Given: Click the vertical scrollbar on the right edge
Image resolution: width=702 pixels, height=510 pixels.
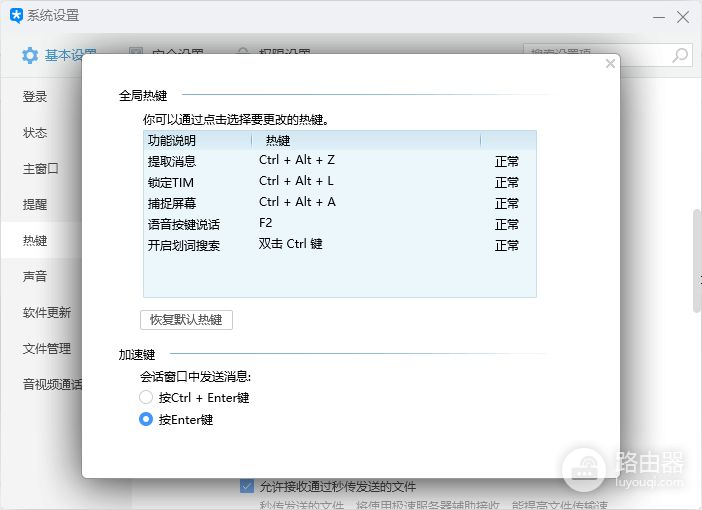Looking at the screenshot, I should coord(697,262).
